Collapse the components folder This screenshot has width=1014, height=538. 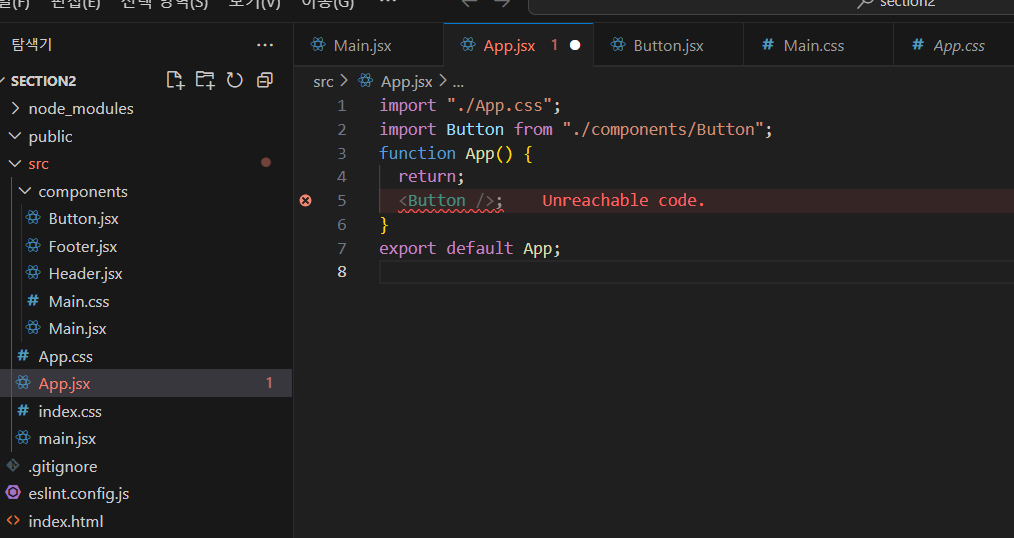(25, 191)
